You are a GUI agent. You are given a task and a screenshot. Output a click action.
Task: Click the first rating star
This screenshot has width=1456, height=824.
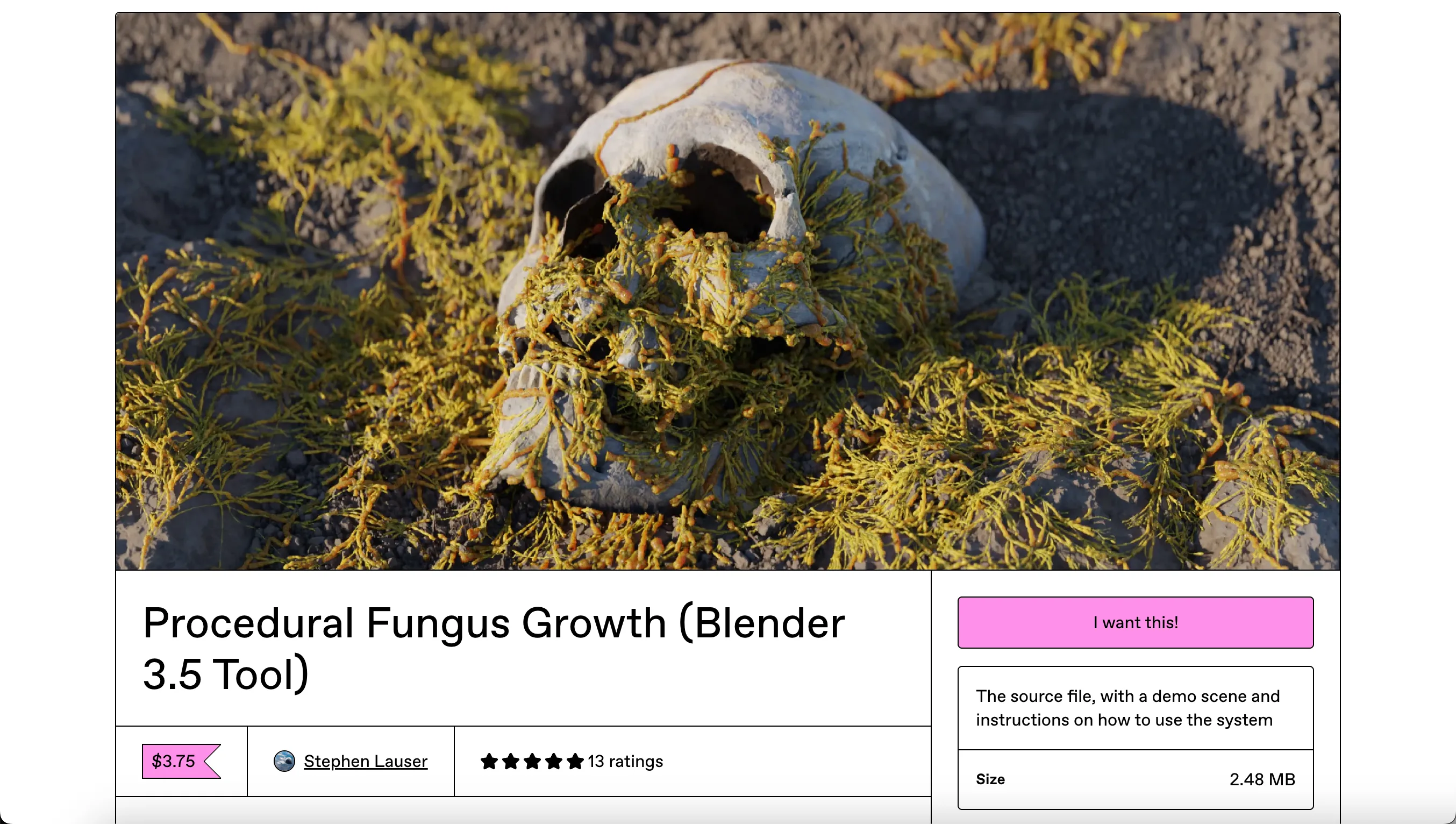(x=489, y=761)
